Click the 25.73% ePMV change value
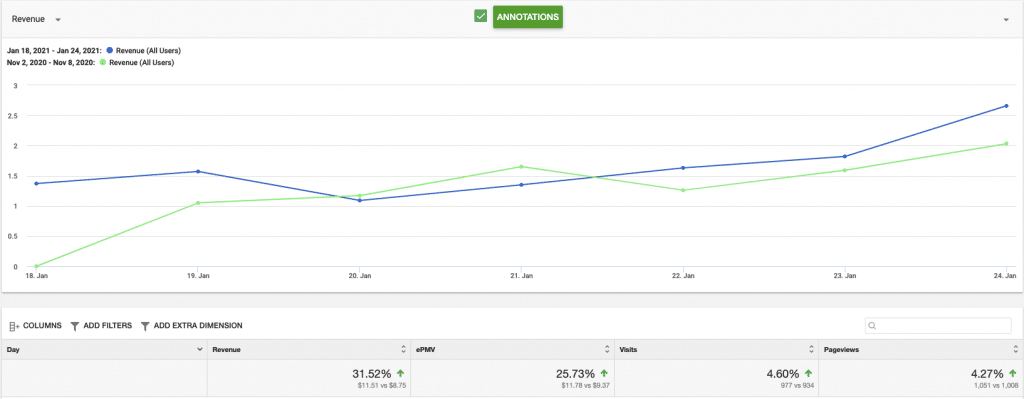The height and width of the screenshot is (399, 1024). click(575, 374)
